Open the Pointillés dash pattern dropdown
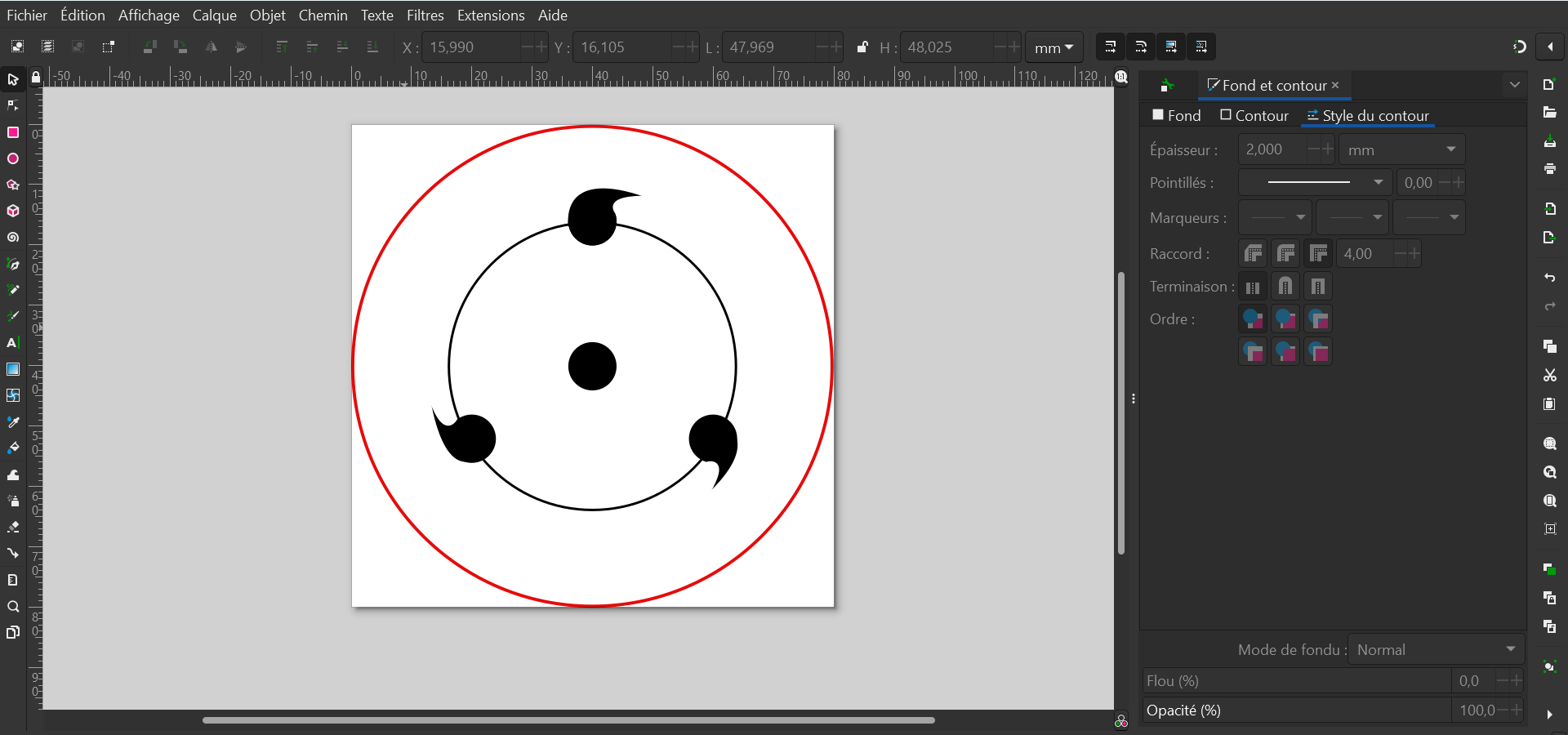The image size is (1568, 735). click(1315, 182)
